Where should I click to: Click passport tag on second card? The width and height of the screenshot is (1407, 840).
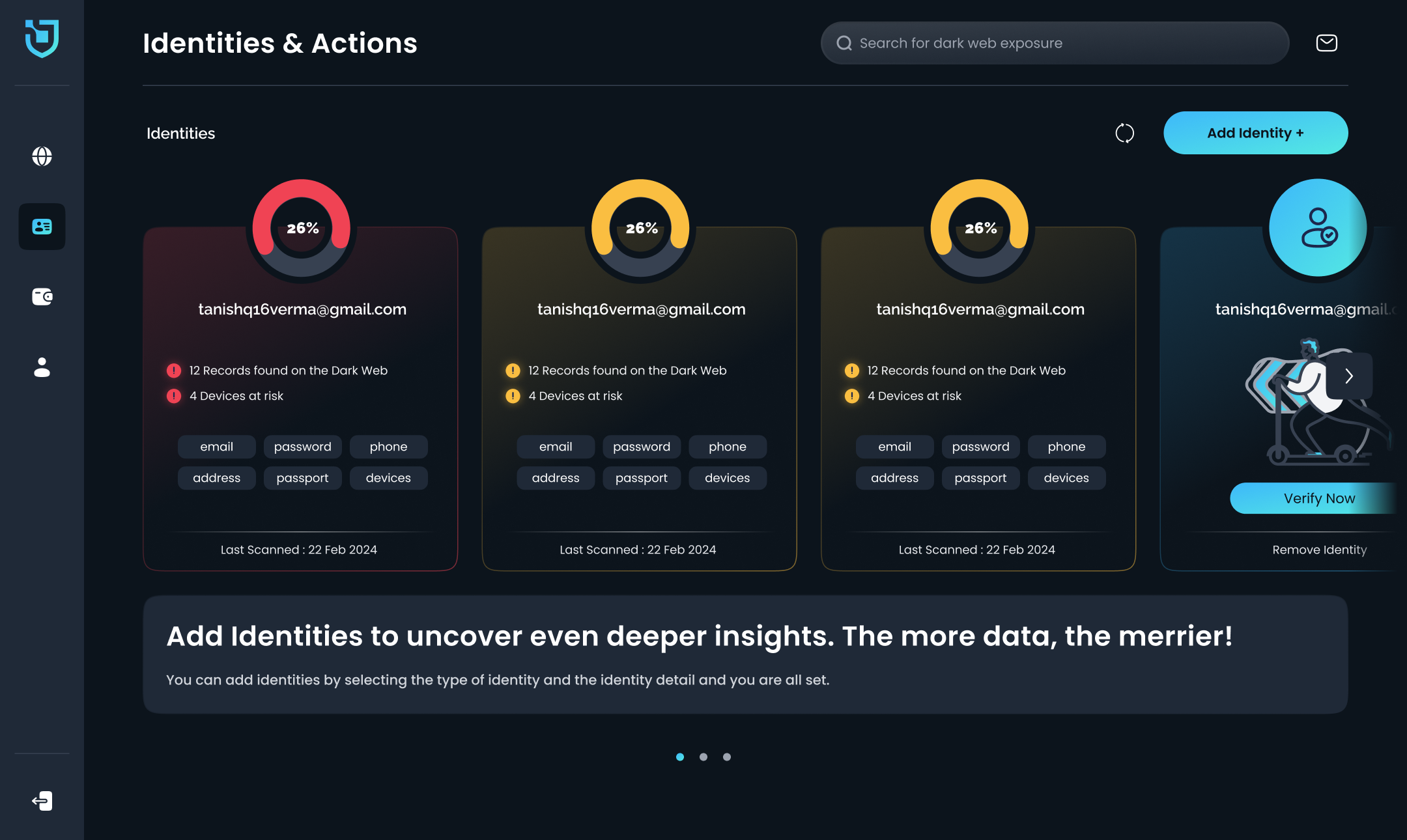[642, 478]
